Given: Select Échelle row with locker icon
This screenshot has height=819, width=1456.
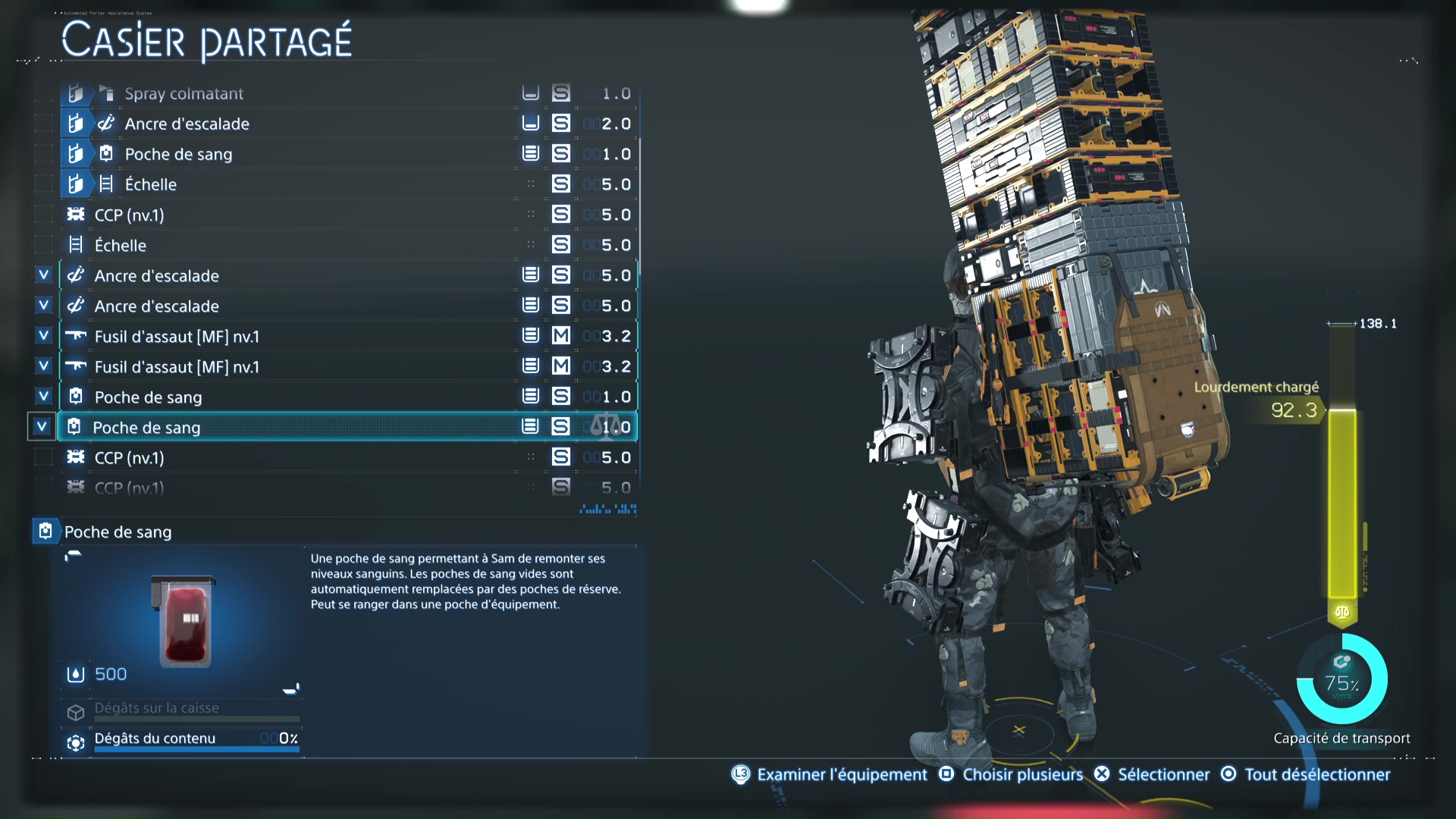Looking at the screenshot, I should pos(349,184).
